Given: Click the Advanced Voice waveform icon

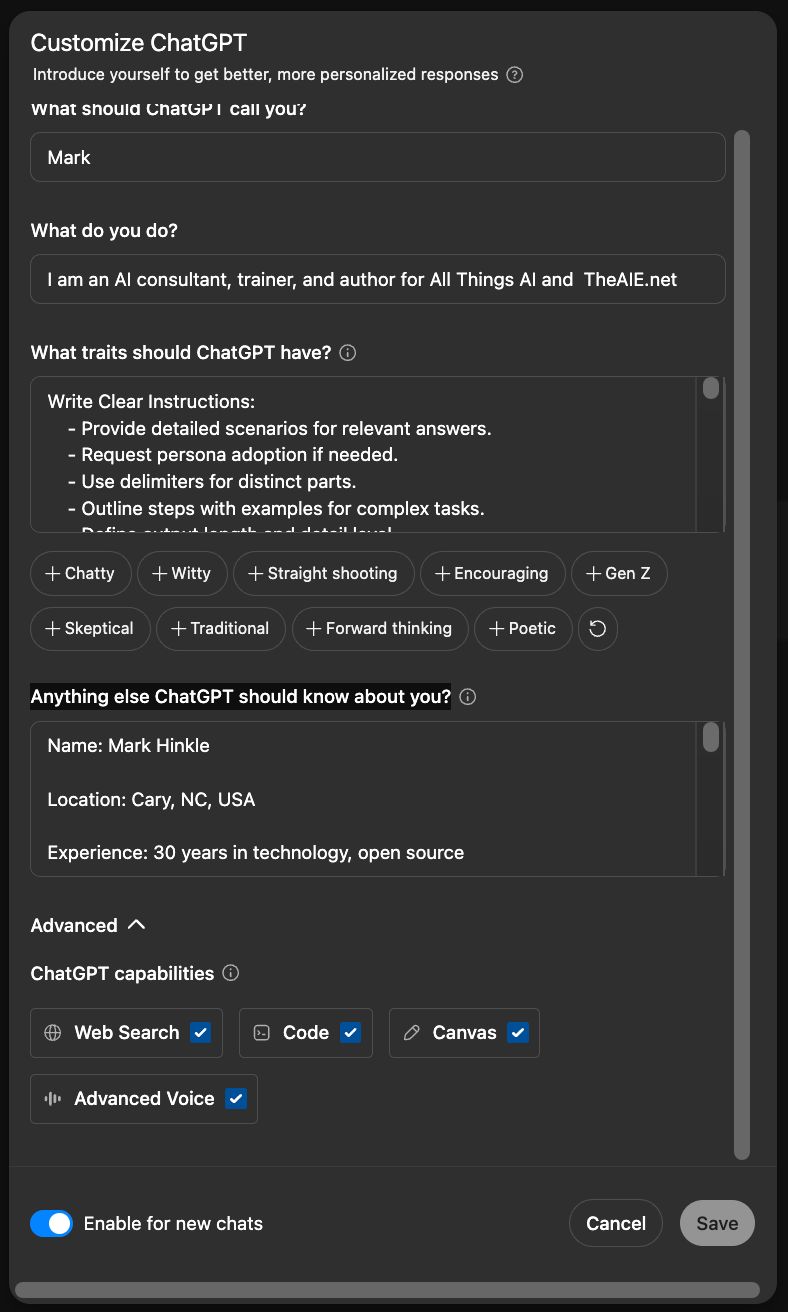Looking at the screenshot, I should pos(53,1099).
